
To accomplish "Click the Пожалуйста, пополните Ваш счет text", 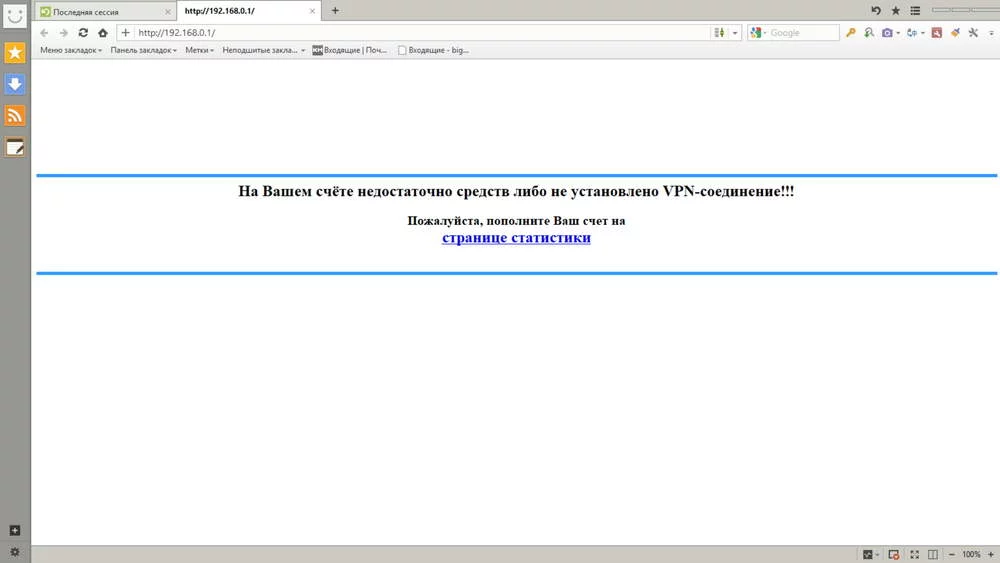I will tap(516, 221).
